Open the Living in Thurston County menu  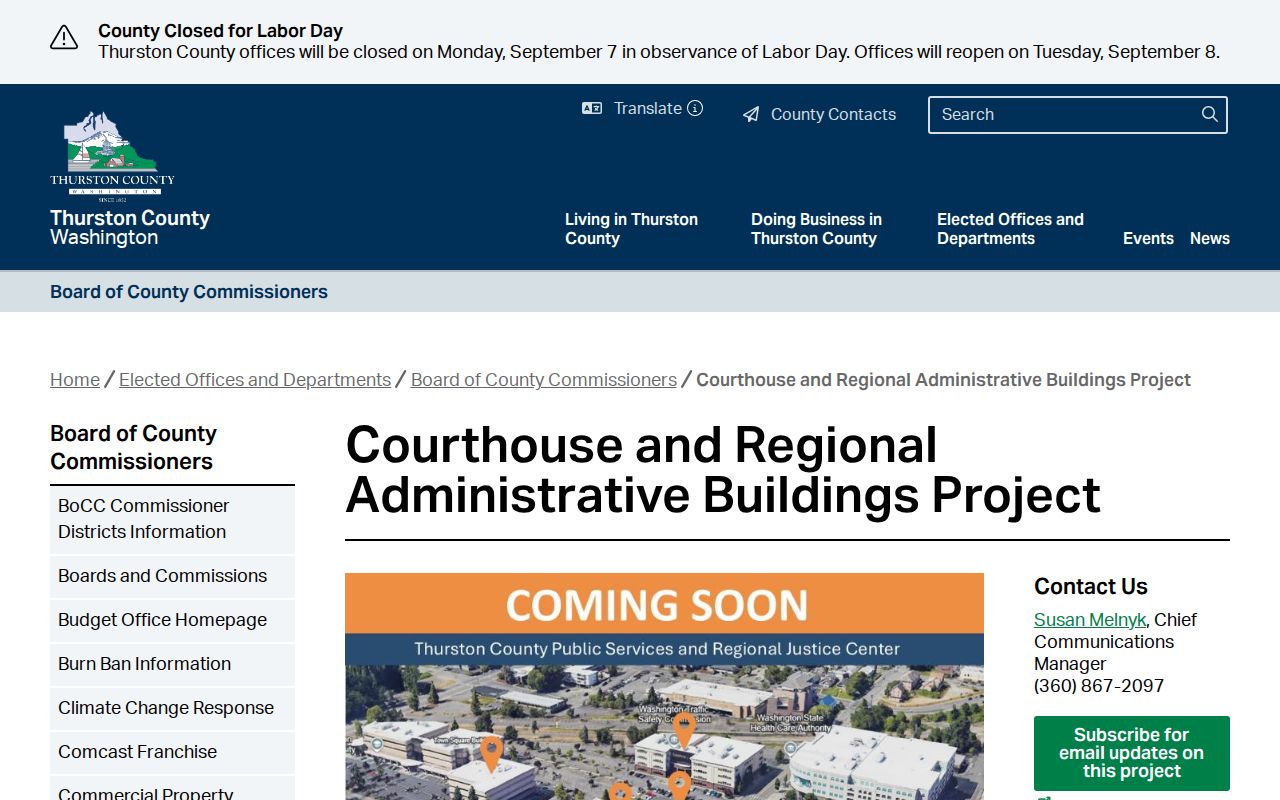(631, 229)
